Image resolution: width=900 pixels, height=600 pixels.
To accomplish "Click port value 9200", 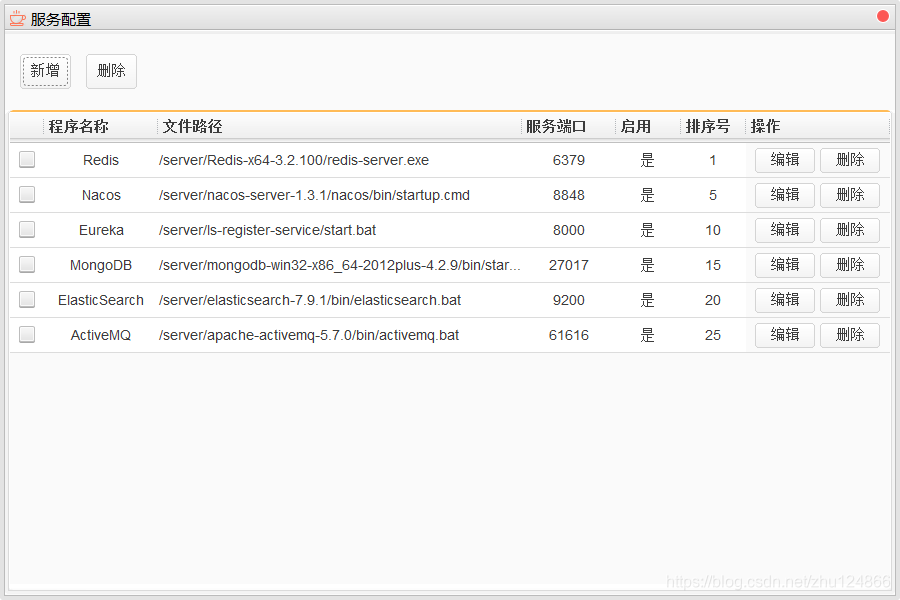I will tap(569, 300).
